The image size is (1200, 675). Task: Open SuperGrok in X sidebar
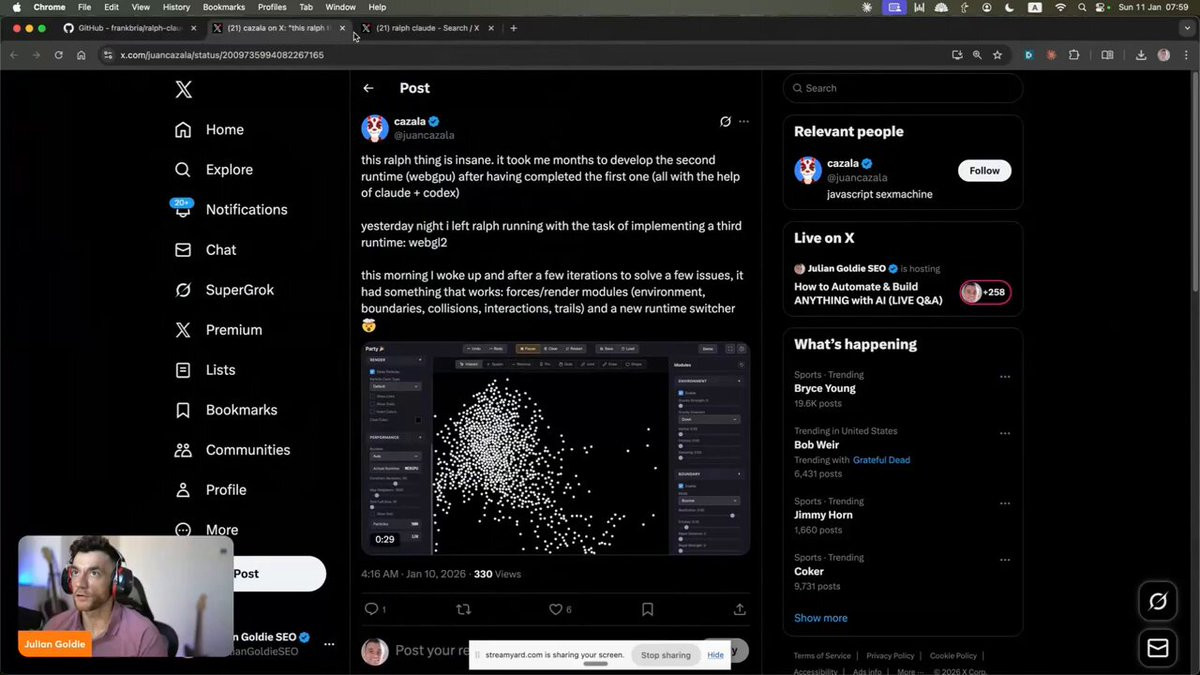(x=224, y=290)
